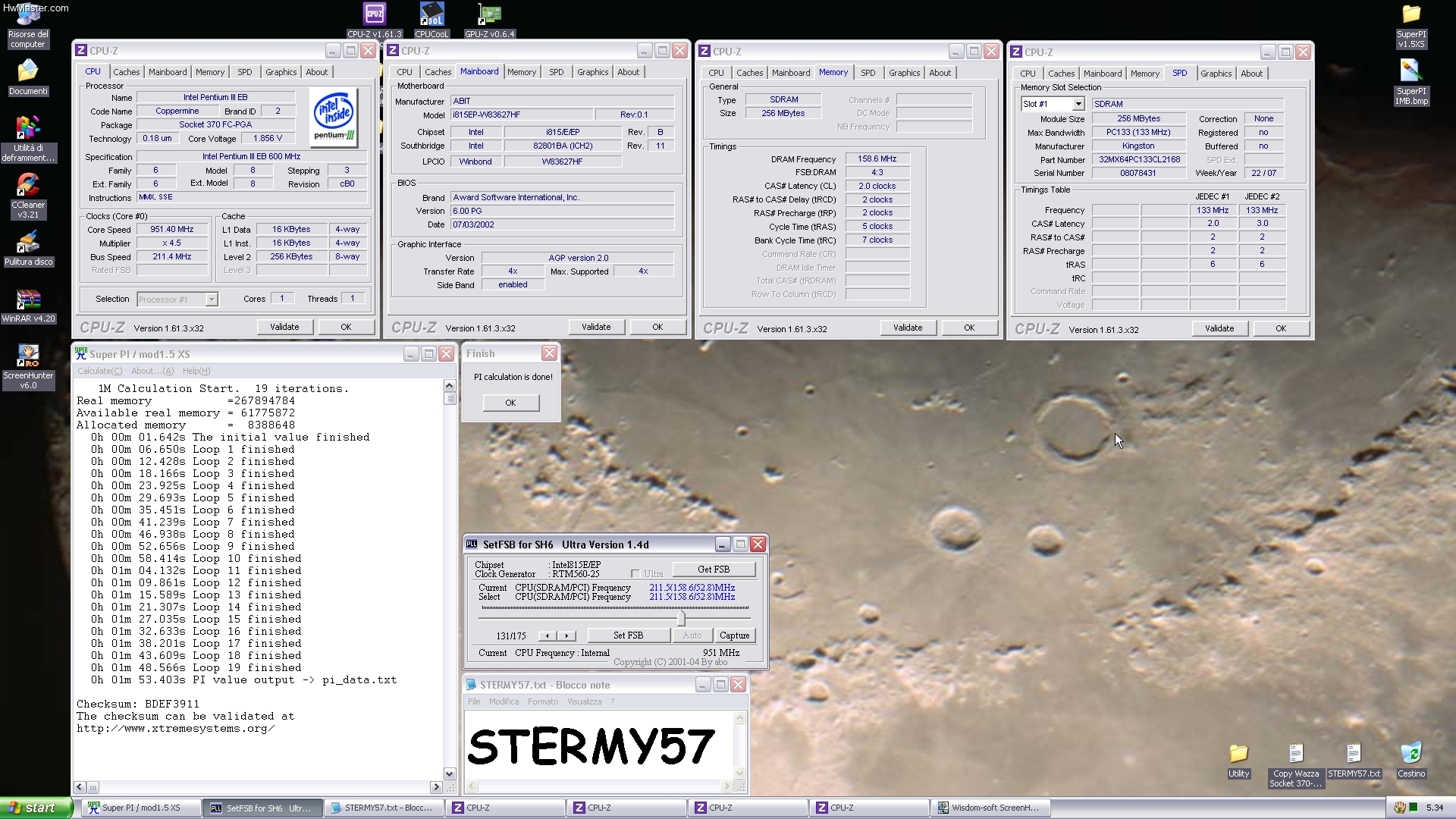Open Copy Wazza Socket 370 file icon
Screen dimensions: 1456x819
click(x=1296, y=765)
